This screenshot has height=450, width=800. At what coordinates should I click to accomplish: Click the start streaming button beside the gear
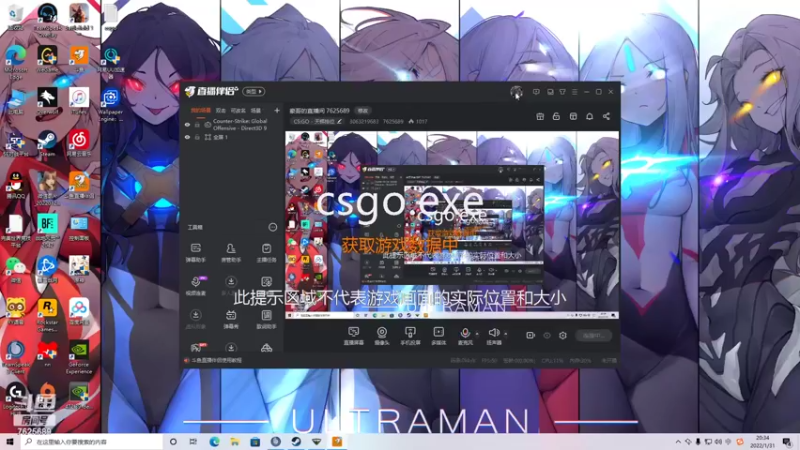click(x=593, y=336)
